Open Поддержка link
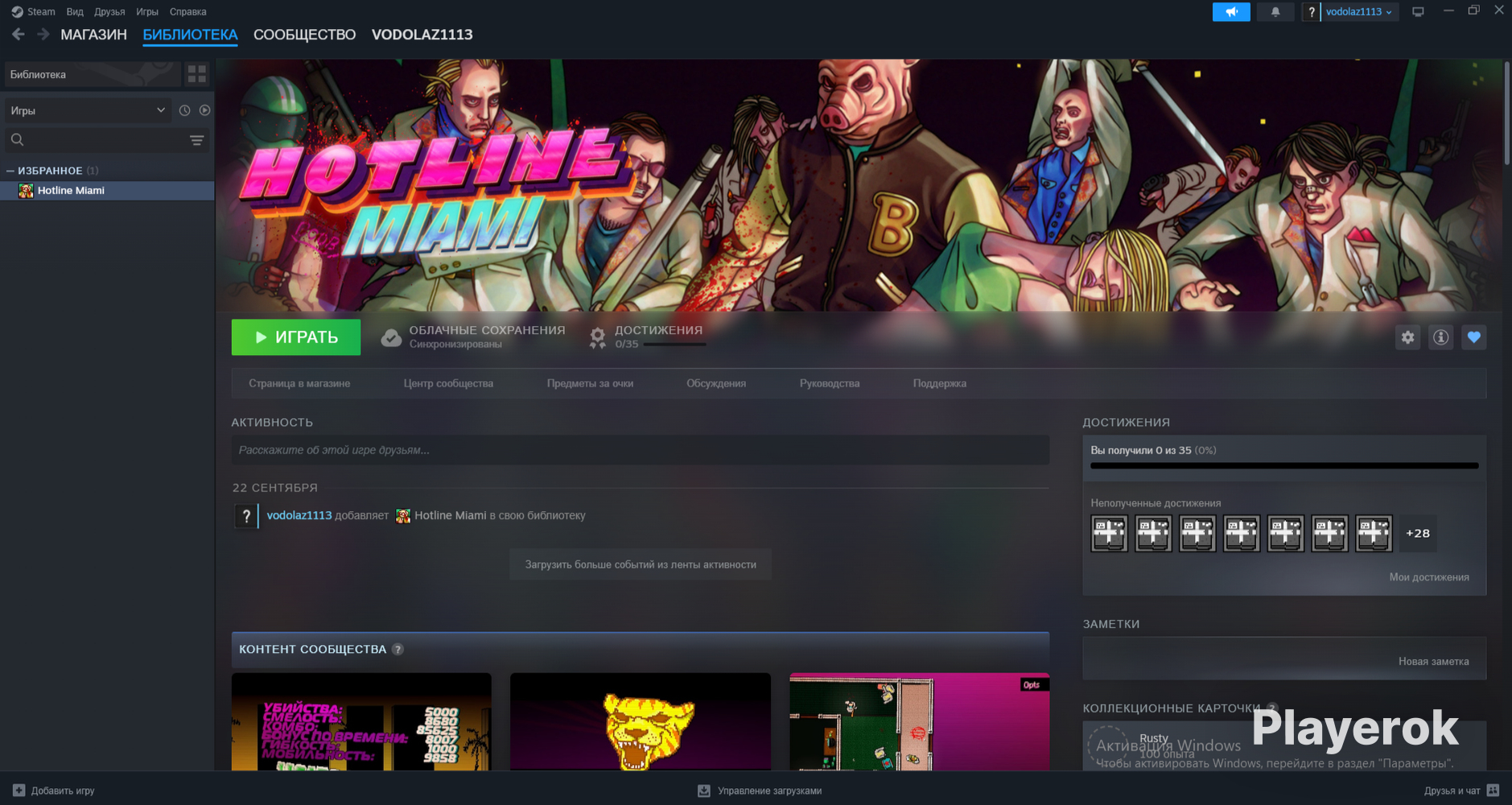This screenshot has width=1512, height=805. tap(940, 383)
